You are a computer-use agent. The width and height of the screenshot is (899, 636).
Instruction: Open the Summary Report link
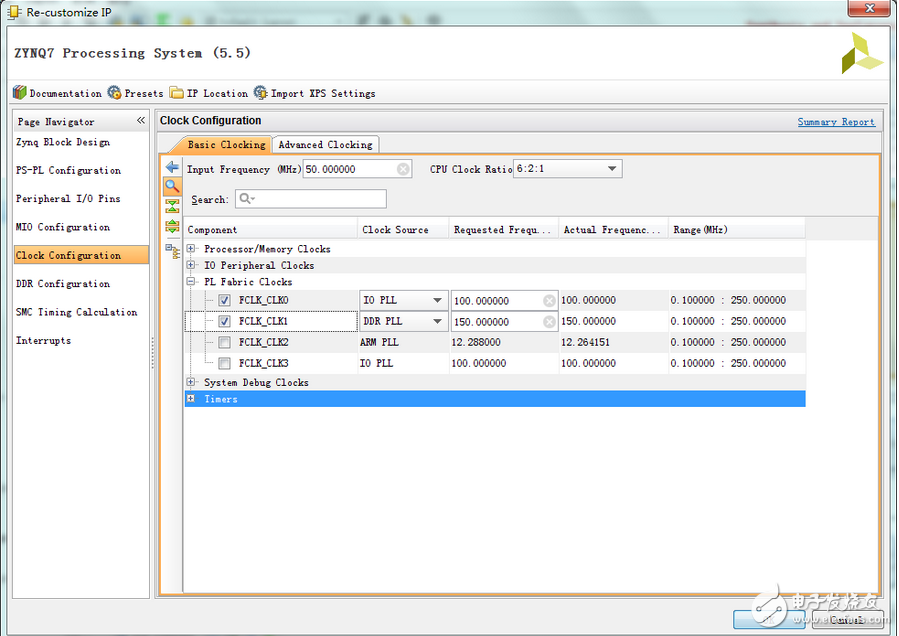(x=835, y=122)
